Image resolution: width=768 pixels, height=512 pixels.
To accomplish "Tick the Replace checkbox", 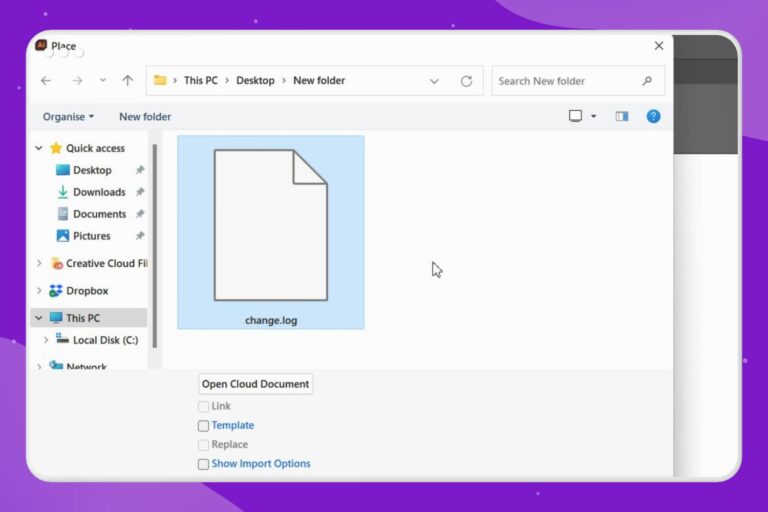I will click(203, 444).
